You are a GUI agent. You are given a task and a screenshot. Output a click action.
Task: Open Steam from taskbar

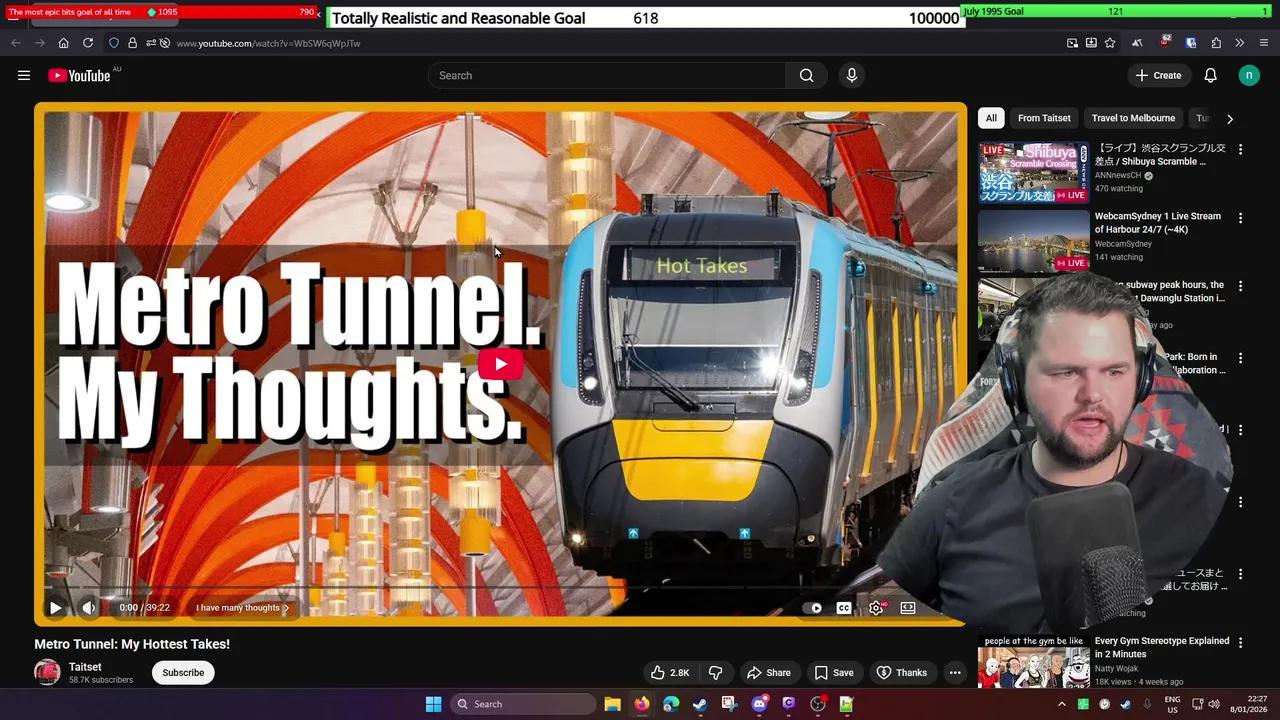click(700, 704)
